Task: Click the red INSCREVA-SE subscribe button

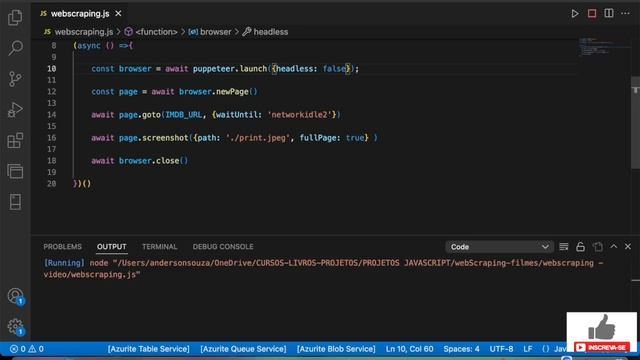Action: point(602,347)
